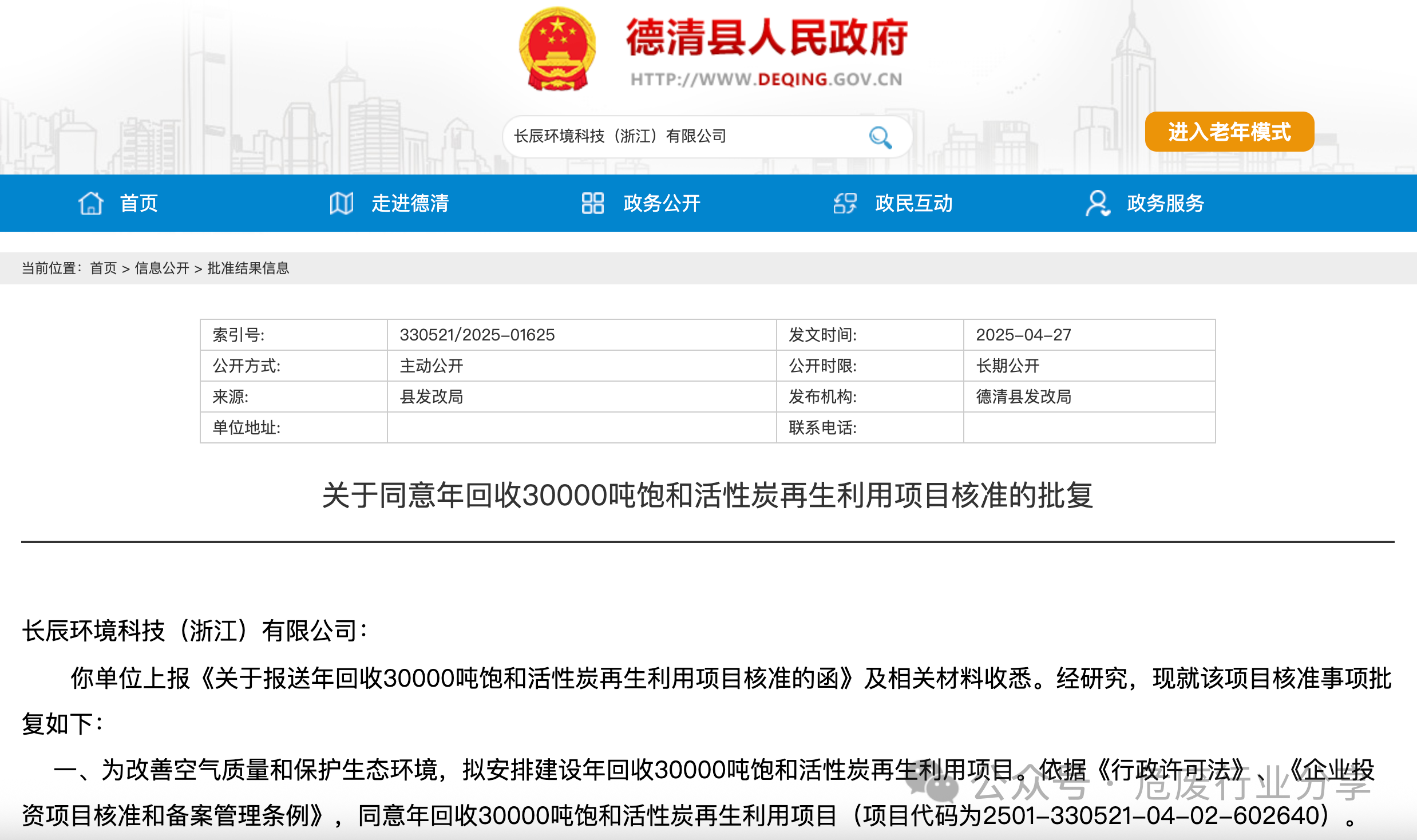Click the 索引号: label cell
This screenshot has width=1417, height=840.
(294, 335)
